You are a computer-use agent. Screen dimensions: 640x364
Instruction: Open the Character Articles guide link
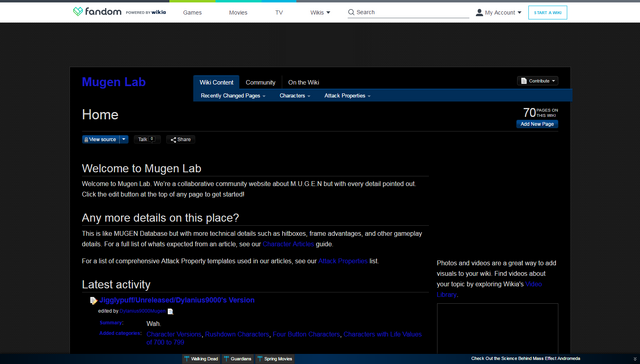pyautogui.click(x=288, y=244)
